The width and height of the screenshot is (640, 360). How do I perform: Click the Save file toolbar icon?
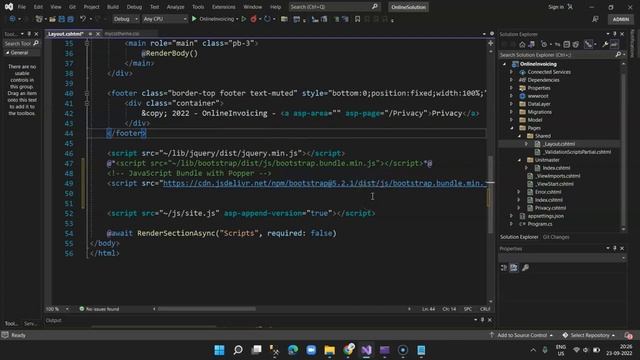coord(62,19)
